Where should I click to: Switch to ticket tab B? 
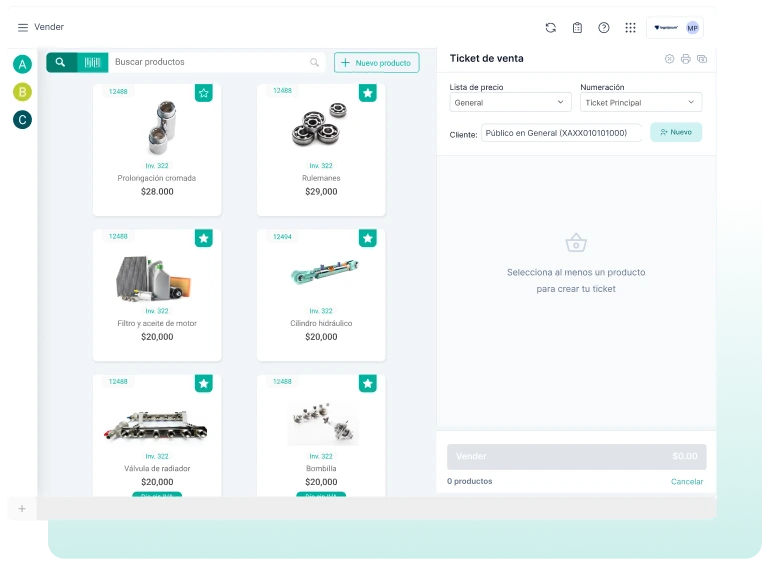[22, 92]
